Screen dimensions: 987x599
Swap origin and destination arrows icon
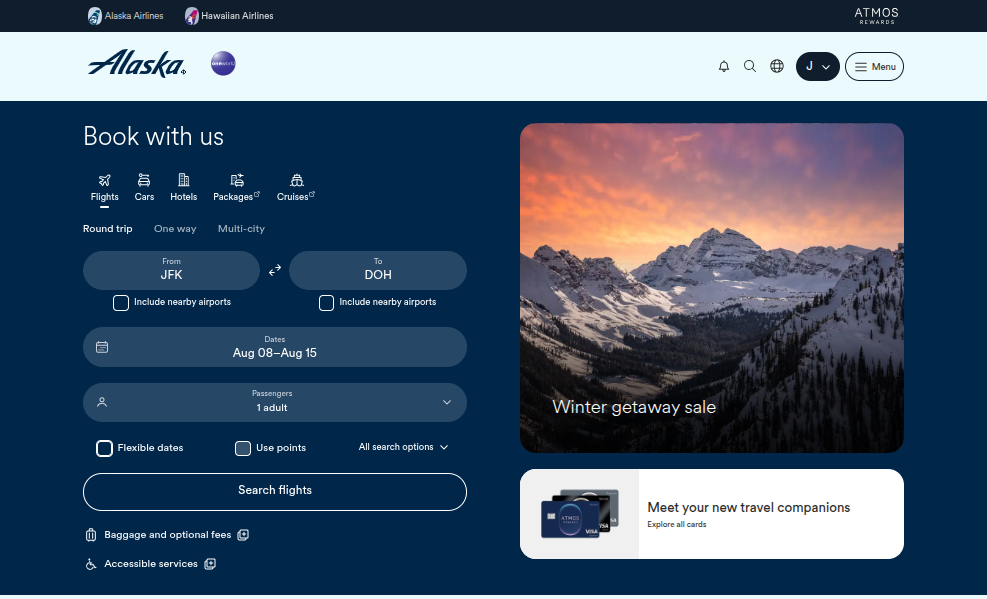click(x=274, y=271)
